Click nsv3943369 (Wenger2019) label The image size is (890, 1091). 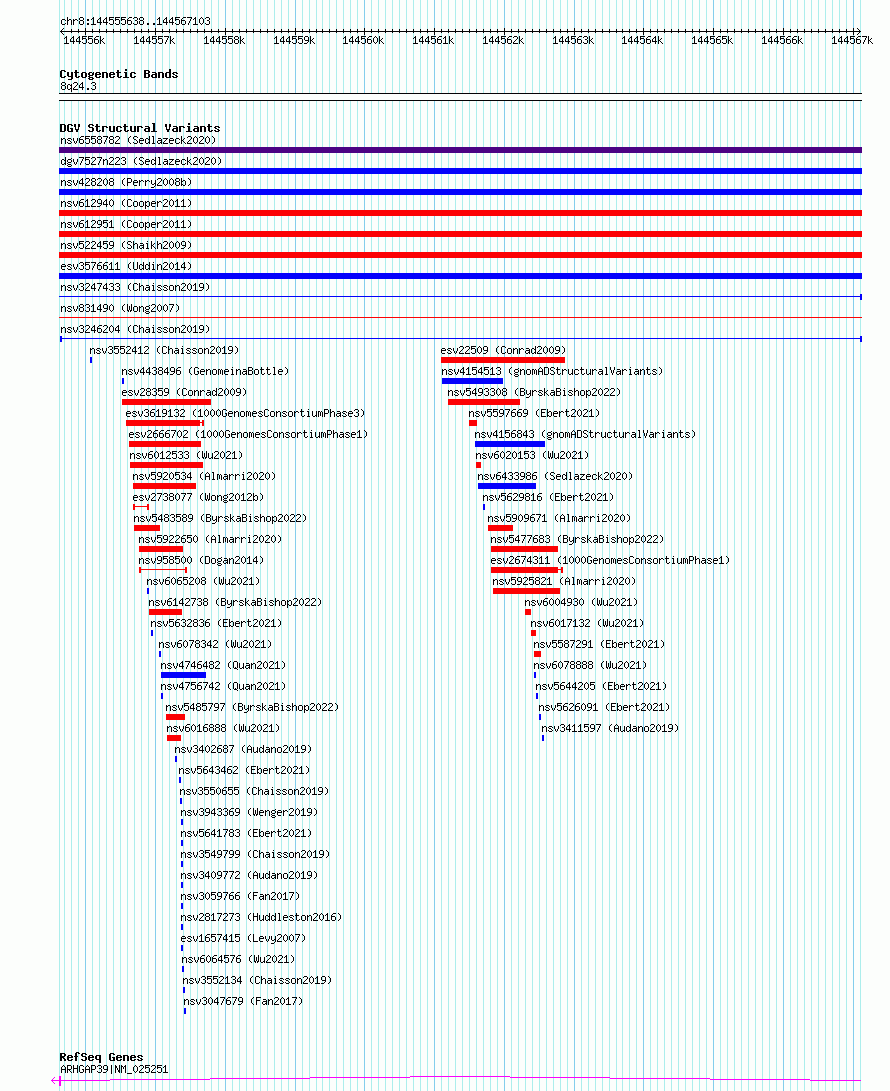pyautogui.click(x=249, y=812)
